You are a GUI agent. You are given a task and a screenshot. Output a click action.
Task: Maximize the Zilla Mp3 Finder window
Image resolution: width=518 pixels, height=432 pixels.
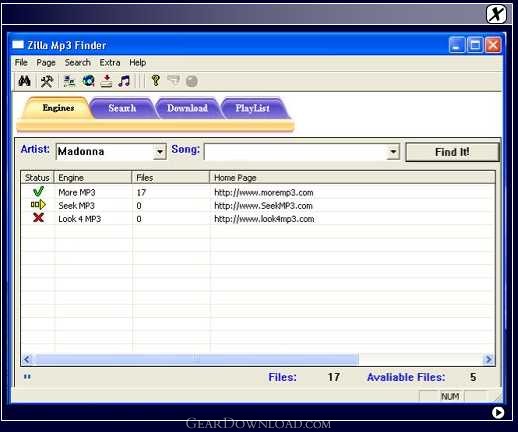475,45
